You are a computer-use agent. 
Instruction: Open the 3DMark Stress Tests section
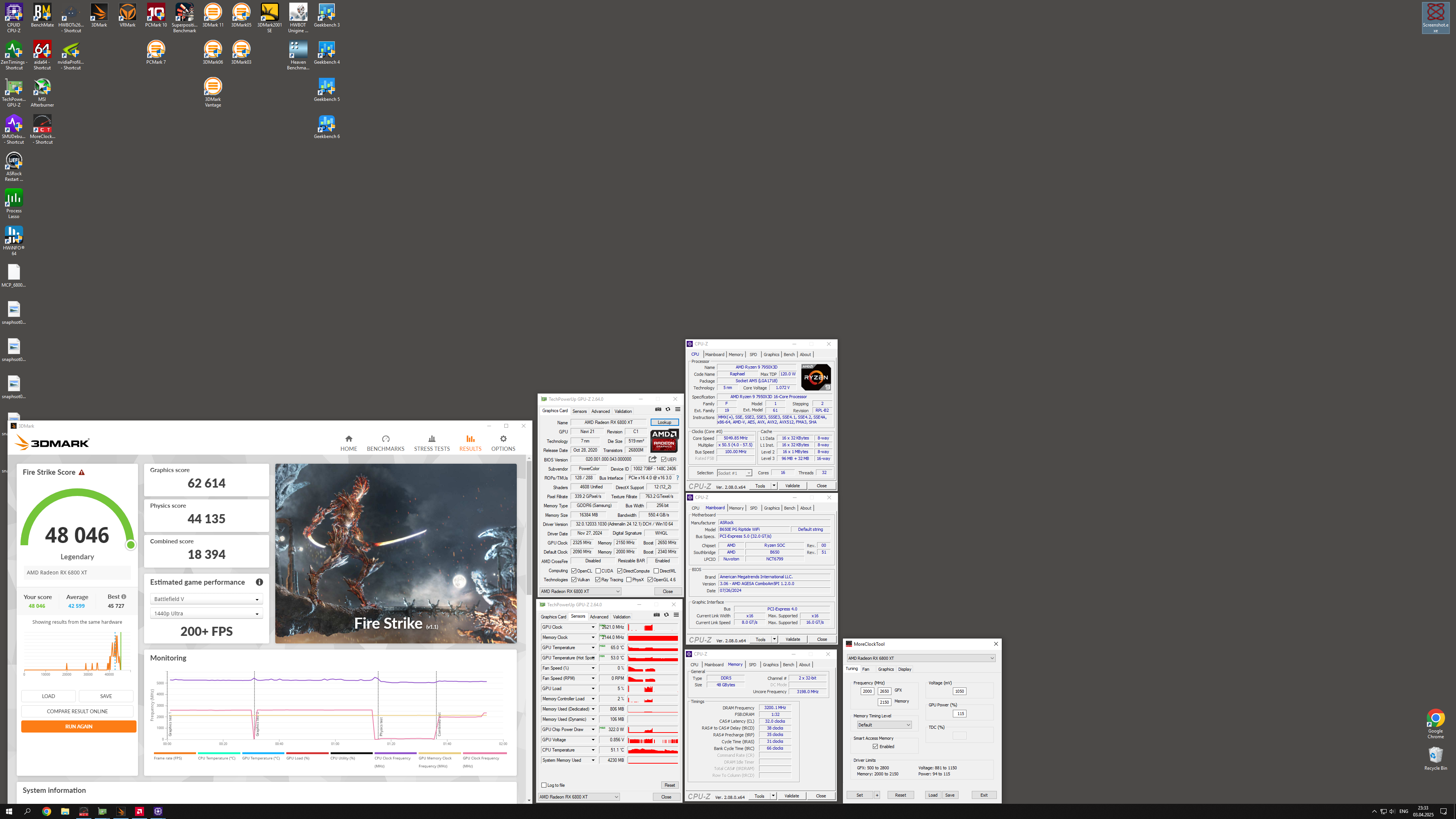(432, 443)
